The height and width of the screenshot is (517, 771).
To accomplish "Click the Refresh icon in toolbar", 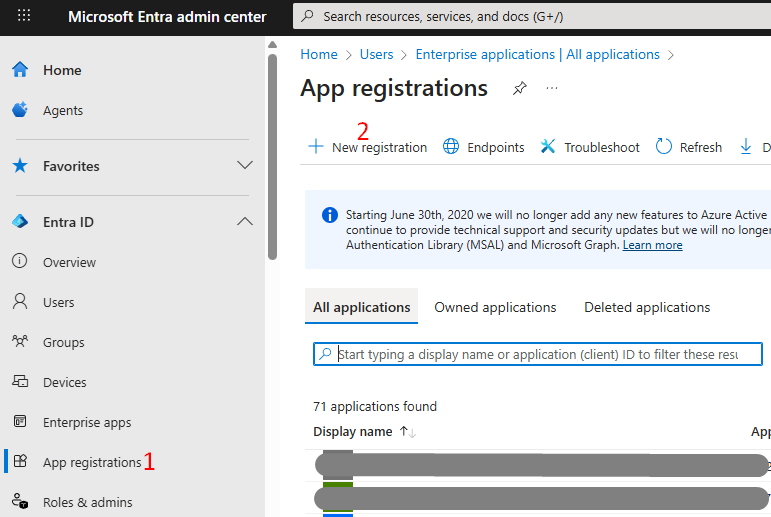I will [664, 147].
